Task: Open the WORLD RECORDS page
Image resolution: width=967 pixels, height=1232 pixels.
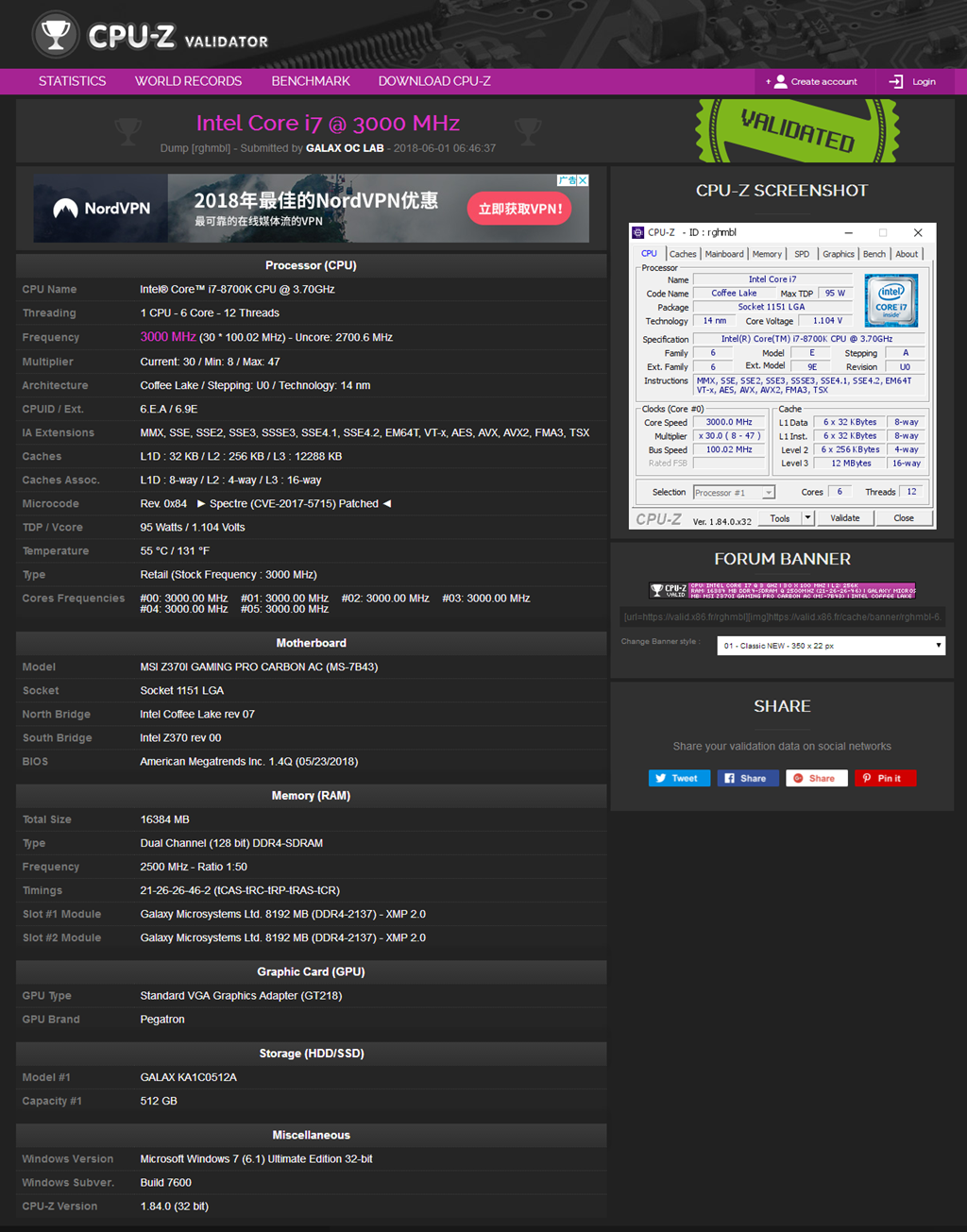Action: 188,81
